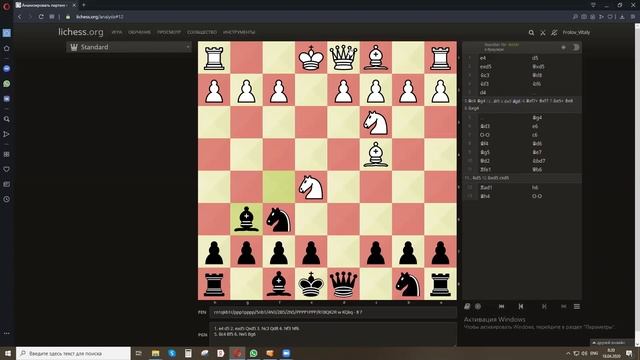Click the lichess.org logo

click(x=80, y=32)
